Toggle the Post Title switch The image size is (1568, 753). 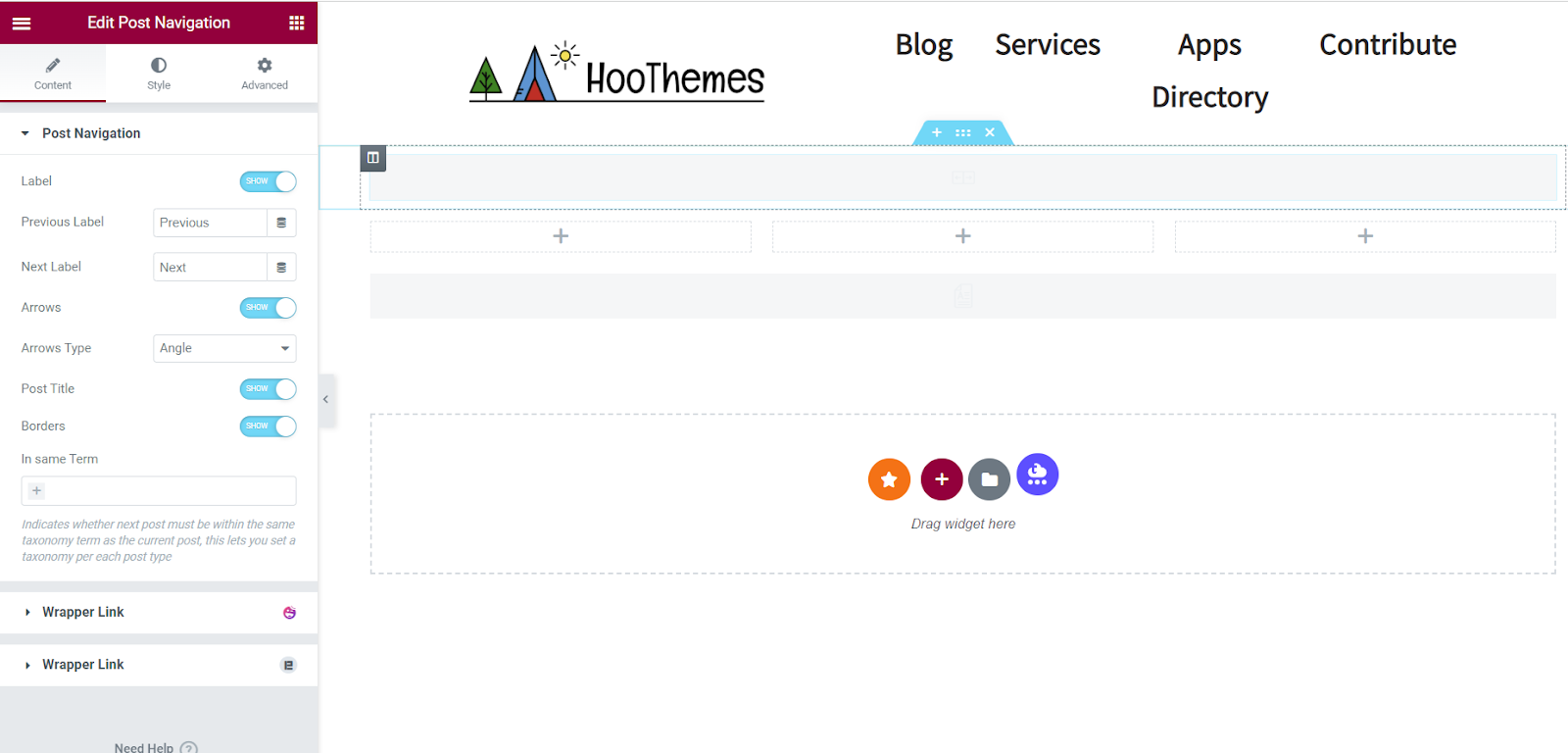268,389
